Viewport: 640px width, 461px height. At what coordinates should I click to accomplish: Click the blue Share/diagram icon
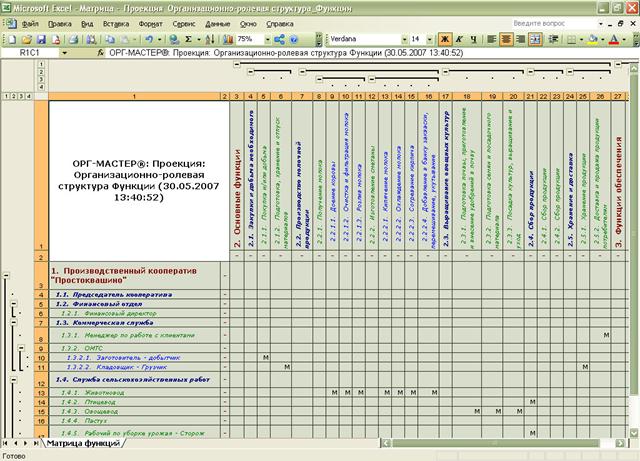[x=280, y=39]
